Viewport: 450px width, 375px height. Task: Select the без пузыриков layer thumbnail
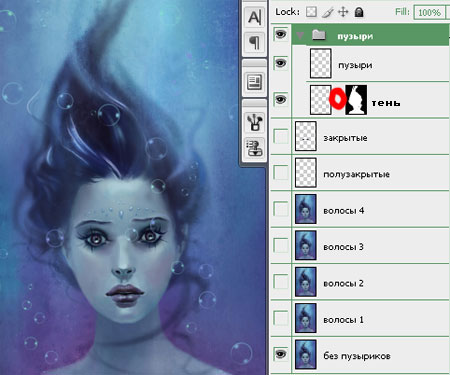click(306, 354)
